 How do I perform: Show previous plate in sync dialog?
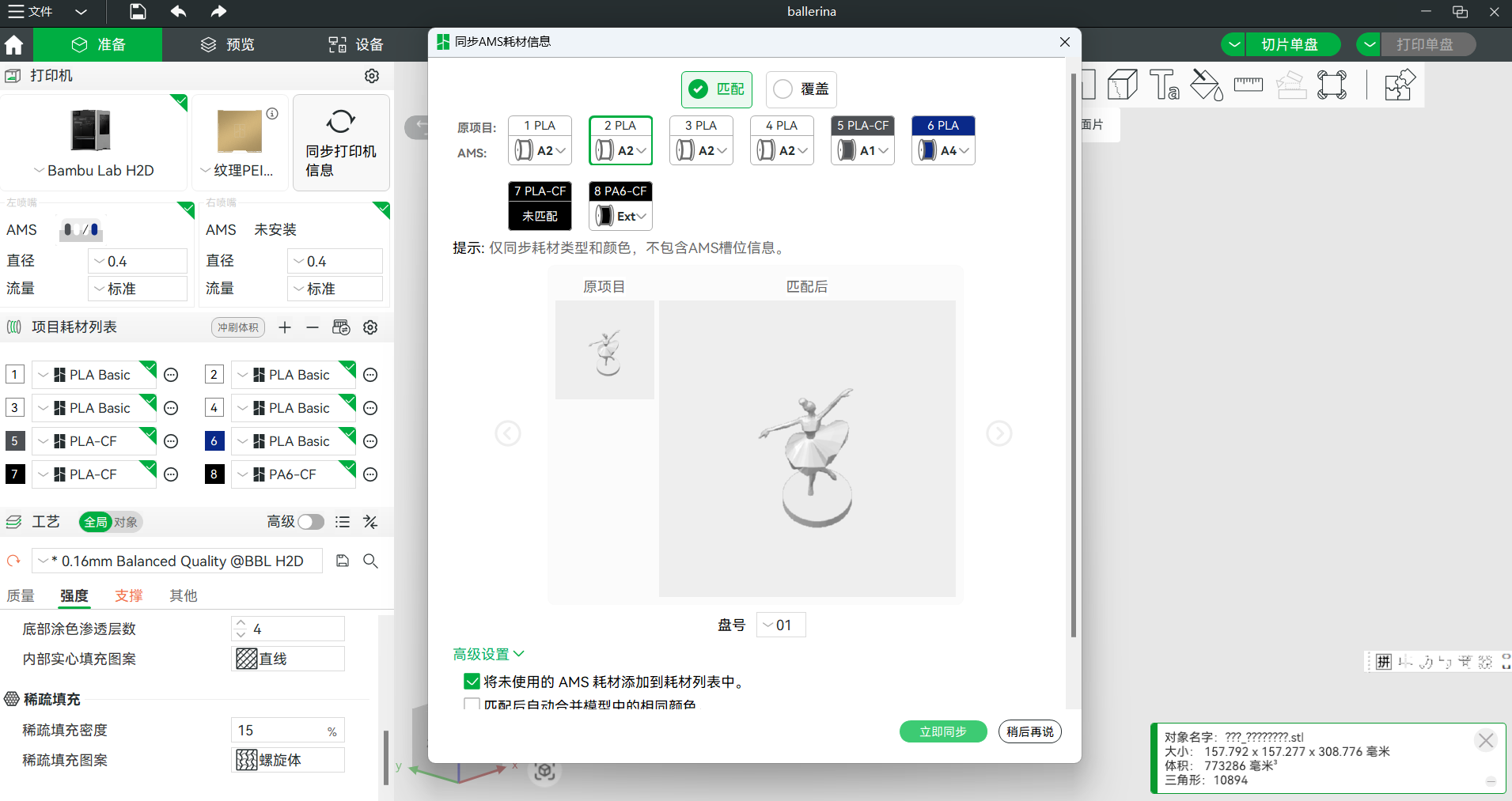point(508,433)
